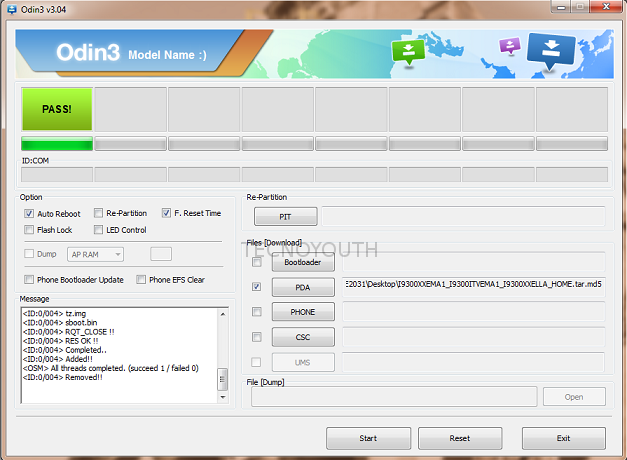
Task: Enable the Re-Partition option checkbox
Action: click(98, 213)
